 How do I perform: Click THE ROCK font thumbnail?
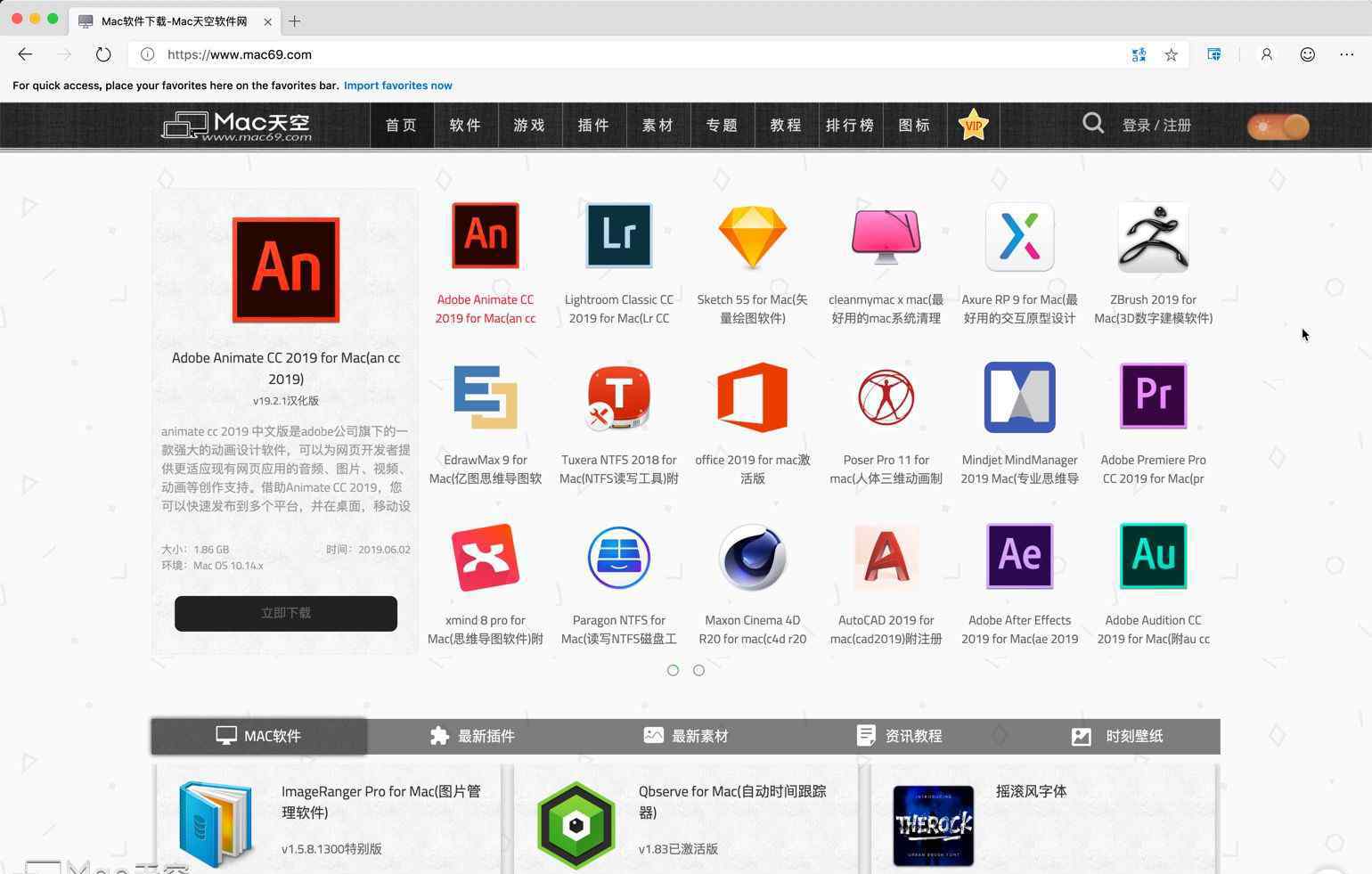(934, 826)
